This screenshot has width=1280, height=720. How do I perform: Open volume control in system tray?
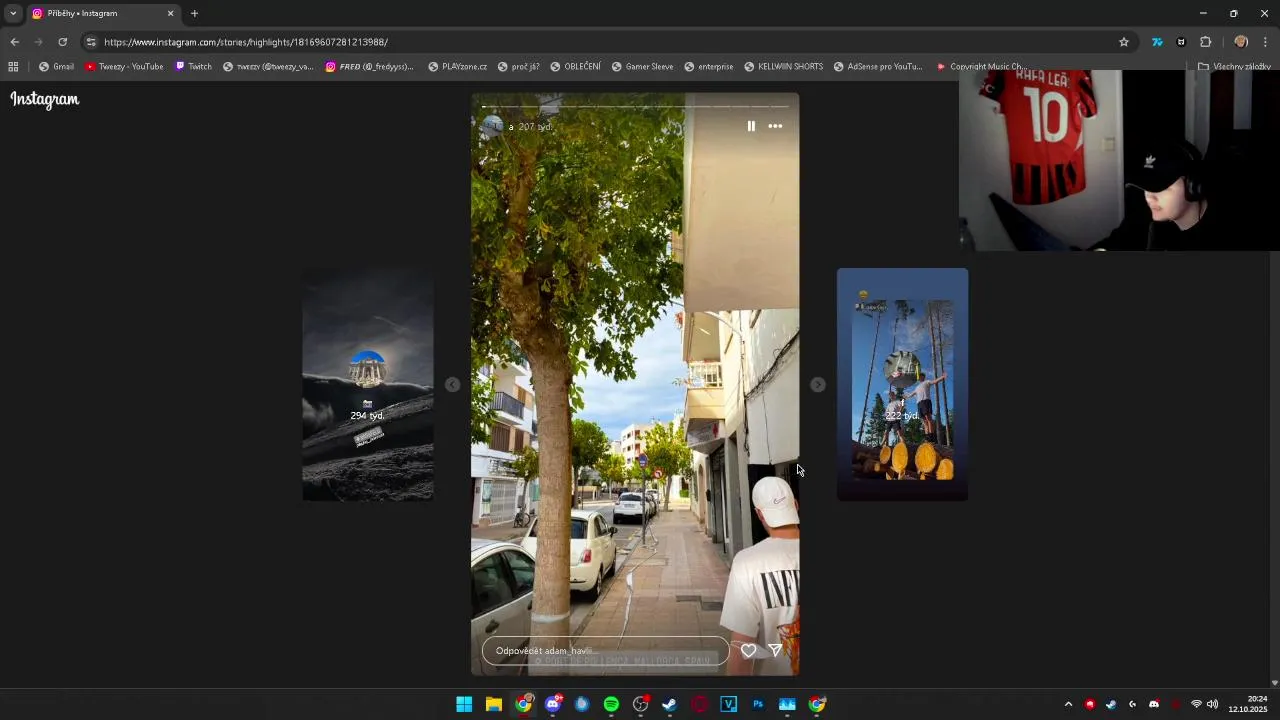coord(1212,704)
